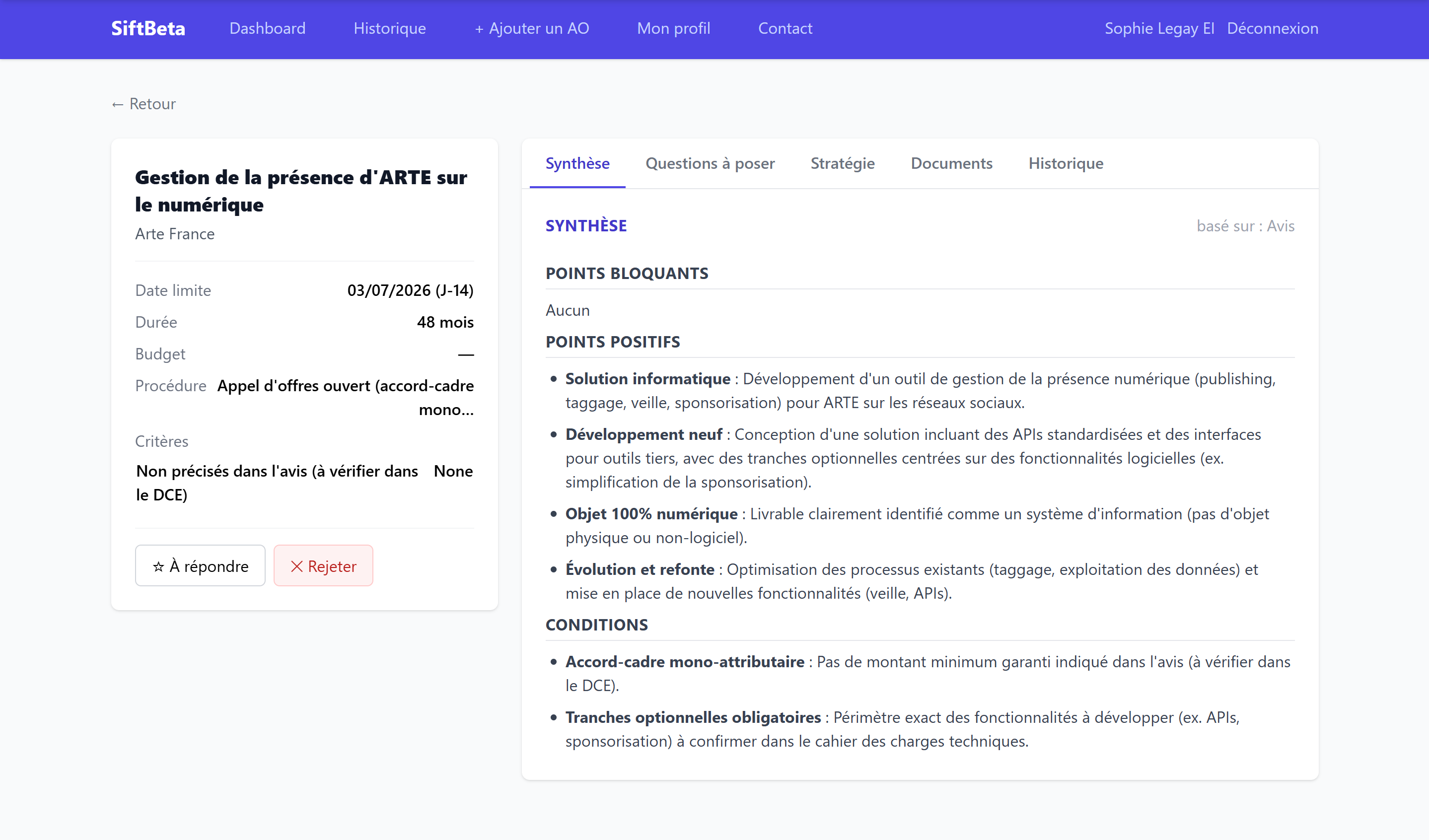Click the 'basé sur : Avis' label

click(x=1245, y=225)
